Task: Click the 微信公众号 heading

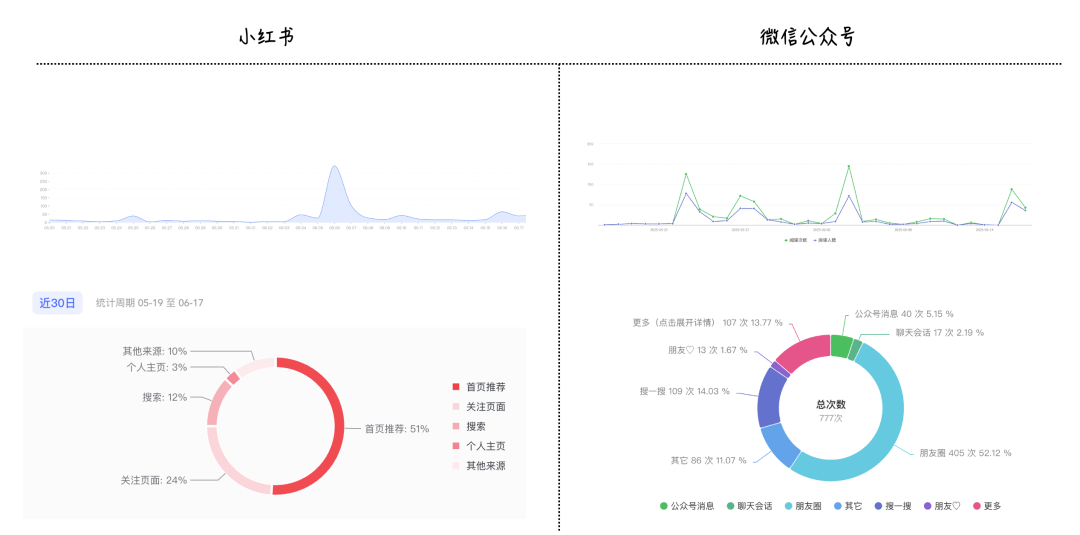Action: [807, 37]
